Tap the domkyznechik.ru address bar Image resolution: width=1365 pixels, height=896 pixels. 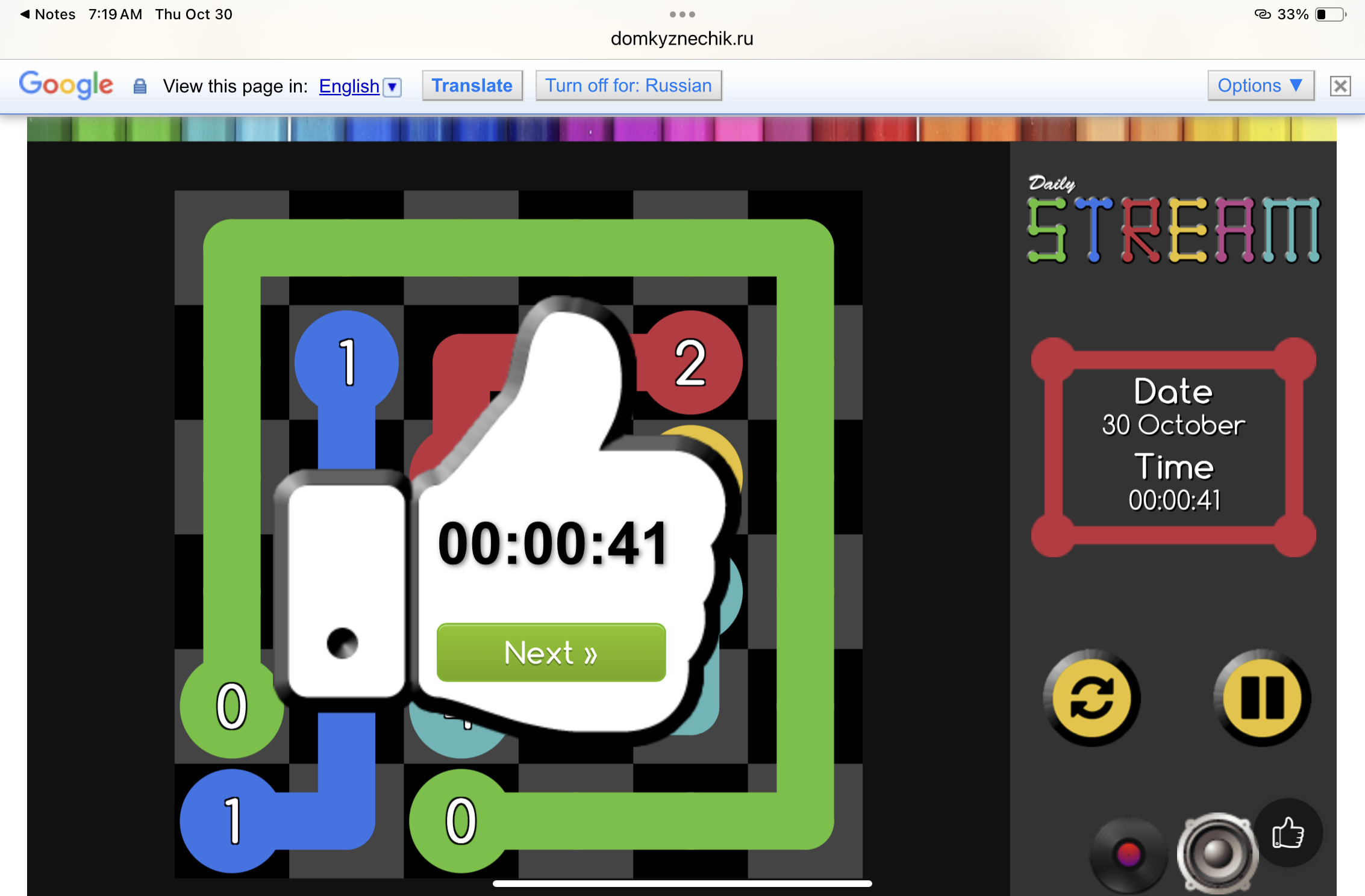[x=682, y=39]
